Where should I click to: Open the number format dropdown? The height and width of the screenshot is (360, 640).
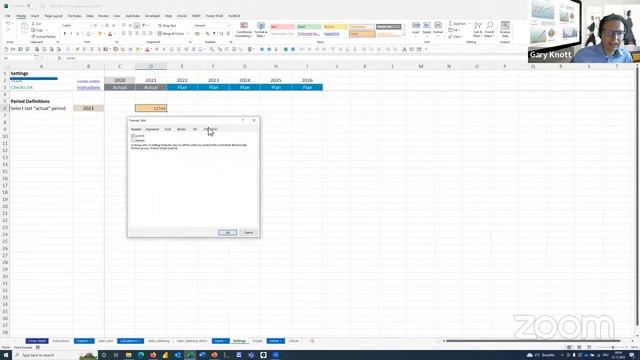229,26
